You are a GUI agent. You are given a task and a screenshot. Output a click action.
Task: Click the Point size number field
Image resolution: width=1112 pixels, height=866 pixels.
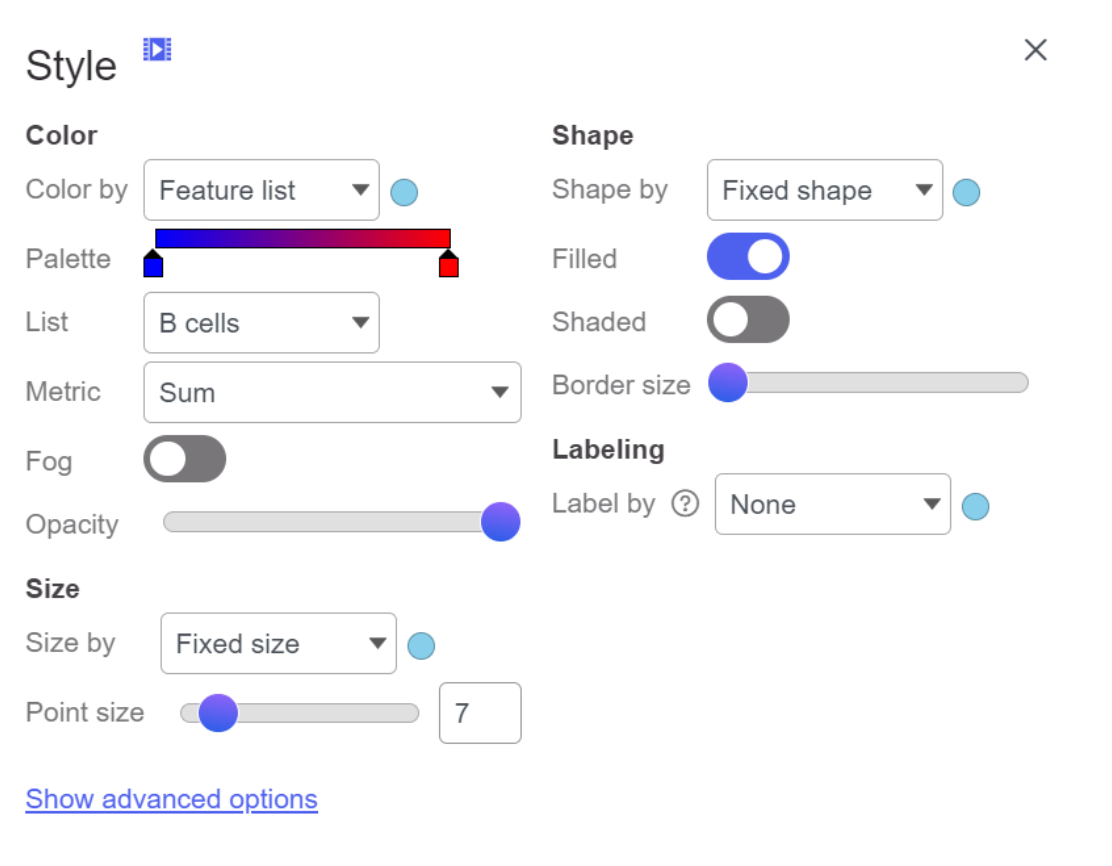[x=480, y=713]
